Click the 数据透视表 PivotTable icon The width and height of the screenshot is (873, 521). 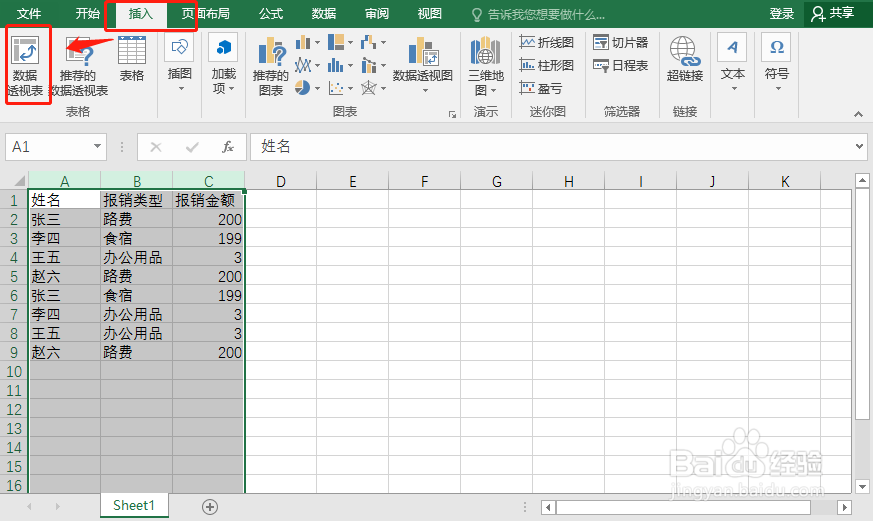pos(25,51)
